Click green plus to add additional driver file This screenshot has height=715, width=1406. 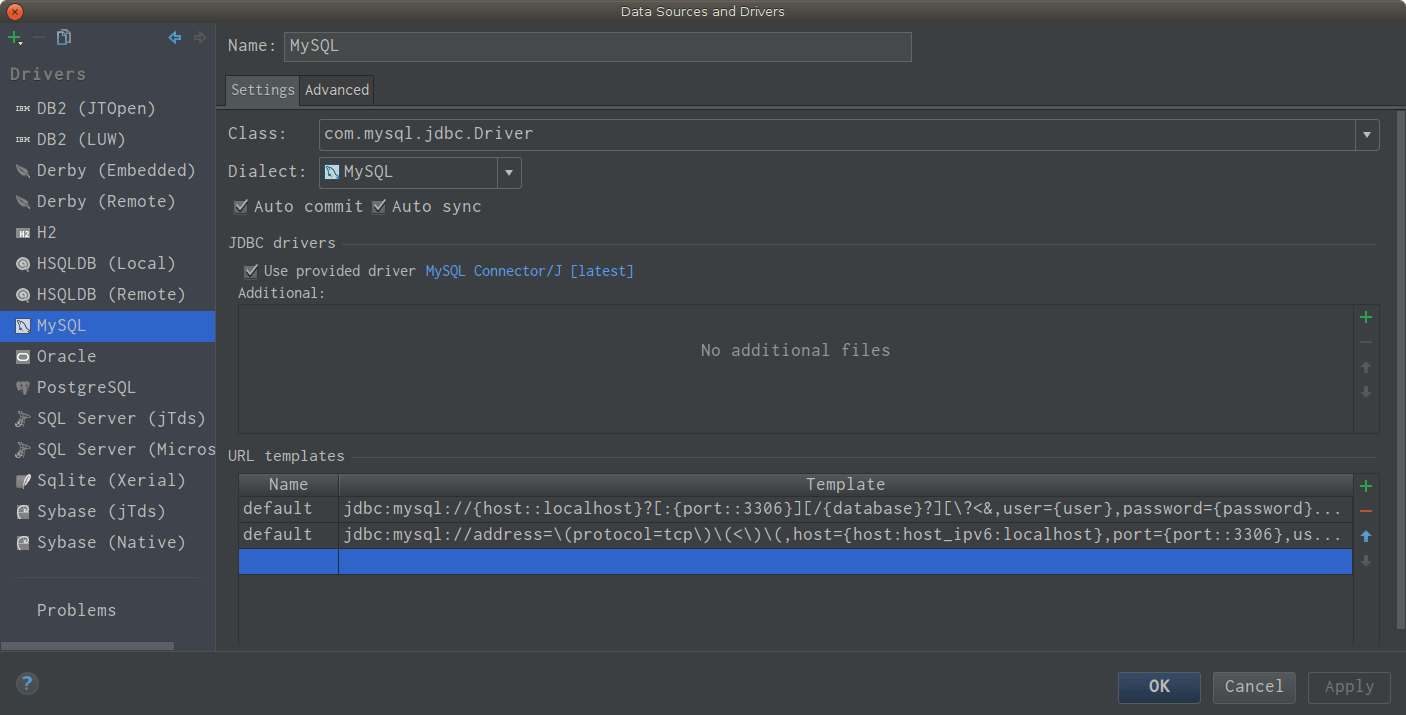[x=1366, y=318]
